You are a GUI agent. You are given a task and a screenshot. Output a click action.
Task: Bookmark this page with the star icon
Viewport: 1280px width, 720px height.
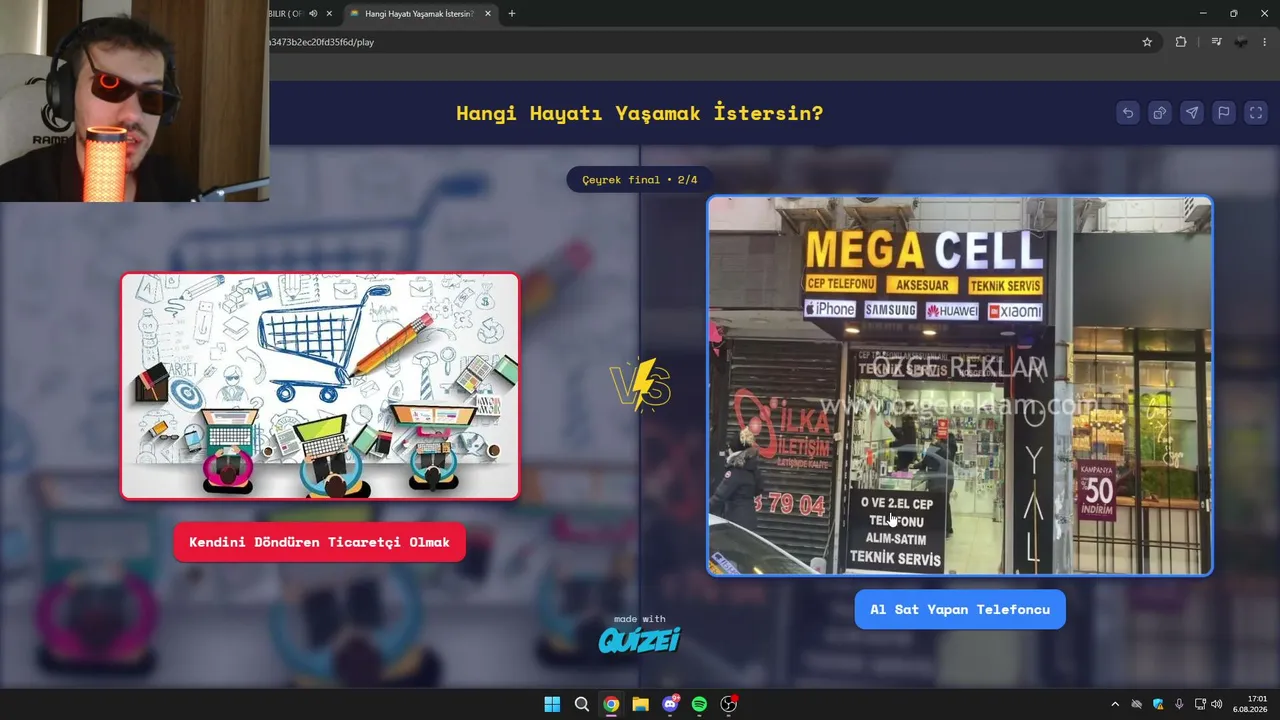pos(1147,42)
